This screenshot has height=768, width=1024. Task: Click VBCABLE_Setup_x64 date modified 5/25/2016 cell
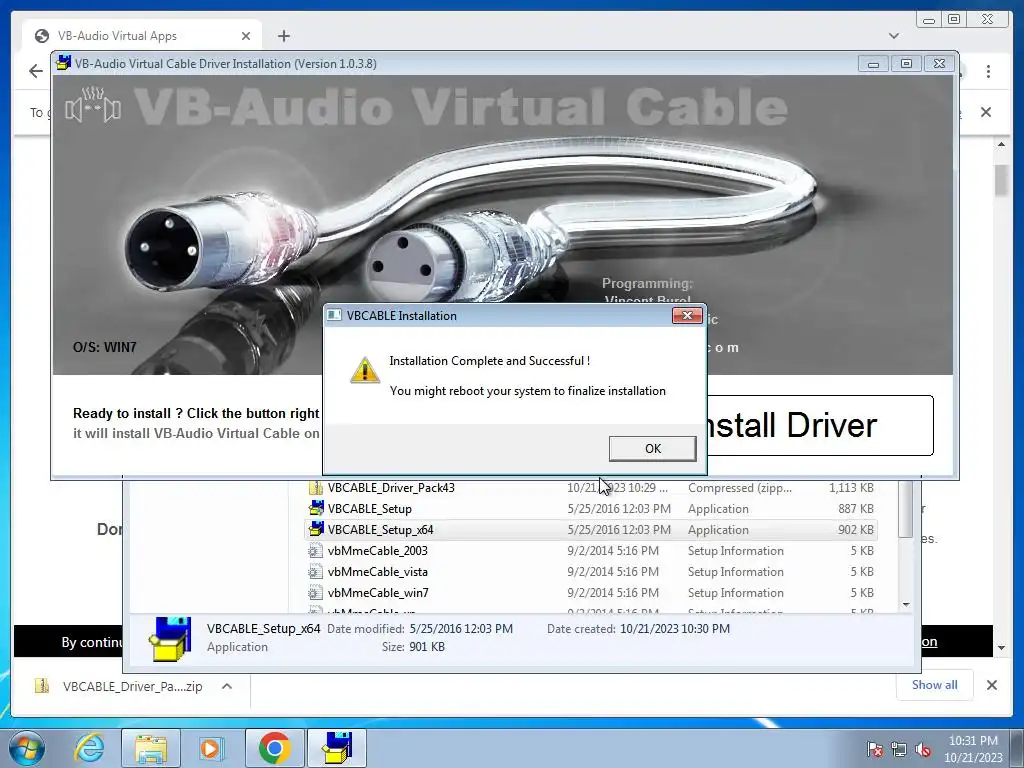click(618, 530)
